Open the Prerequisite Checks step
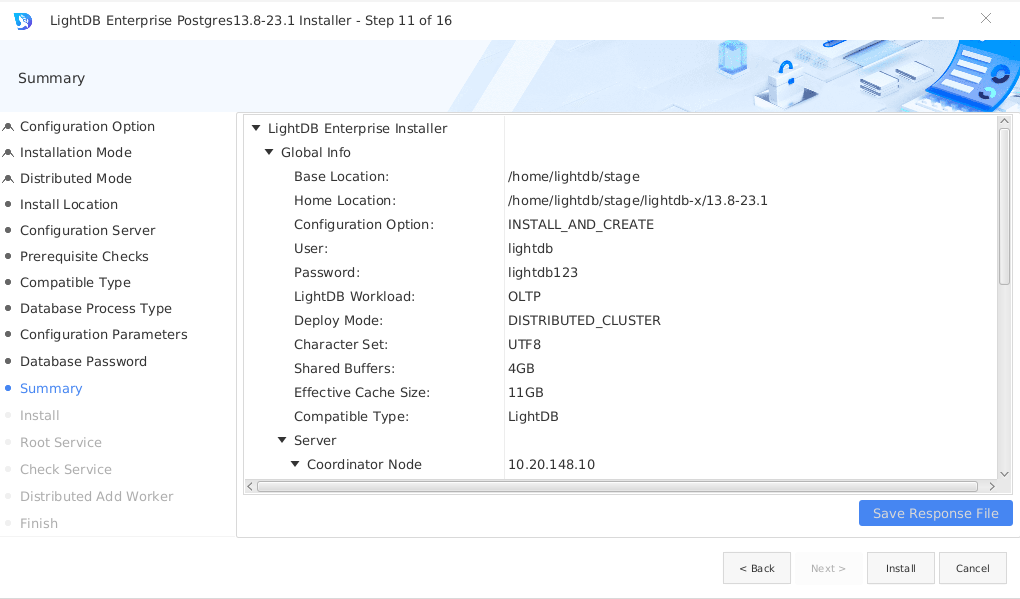Screen dimensions: 1020x599 84,256
